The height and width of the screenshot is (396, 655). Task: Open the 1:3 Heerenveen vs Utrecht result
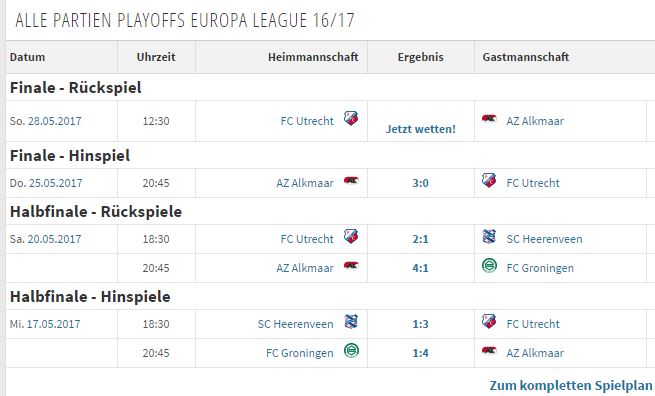[420, 324]
